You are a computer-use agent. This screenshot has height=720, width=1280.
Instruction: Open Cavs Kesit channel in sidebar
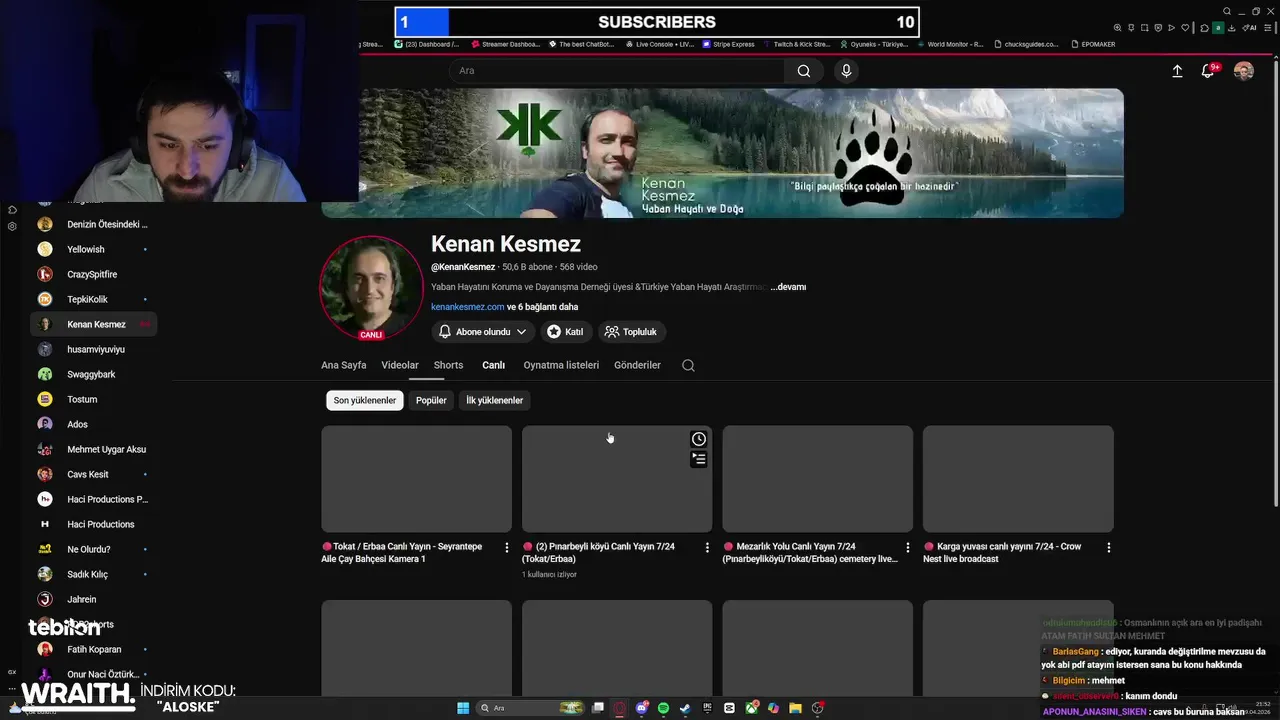click(94, 474)
